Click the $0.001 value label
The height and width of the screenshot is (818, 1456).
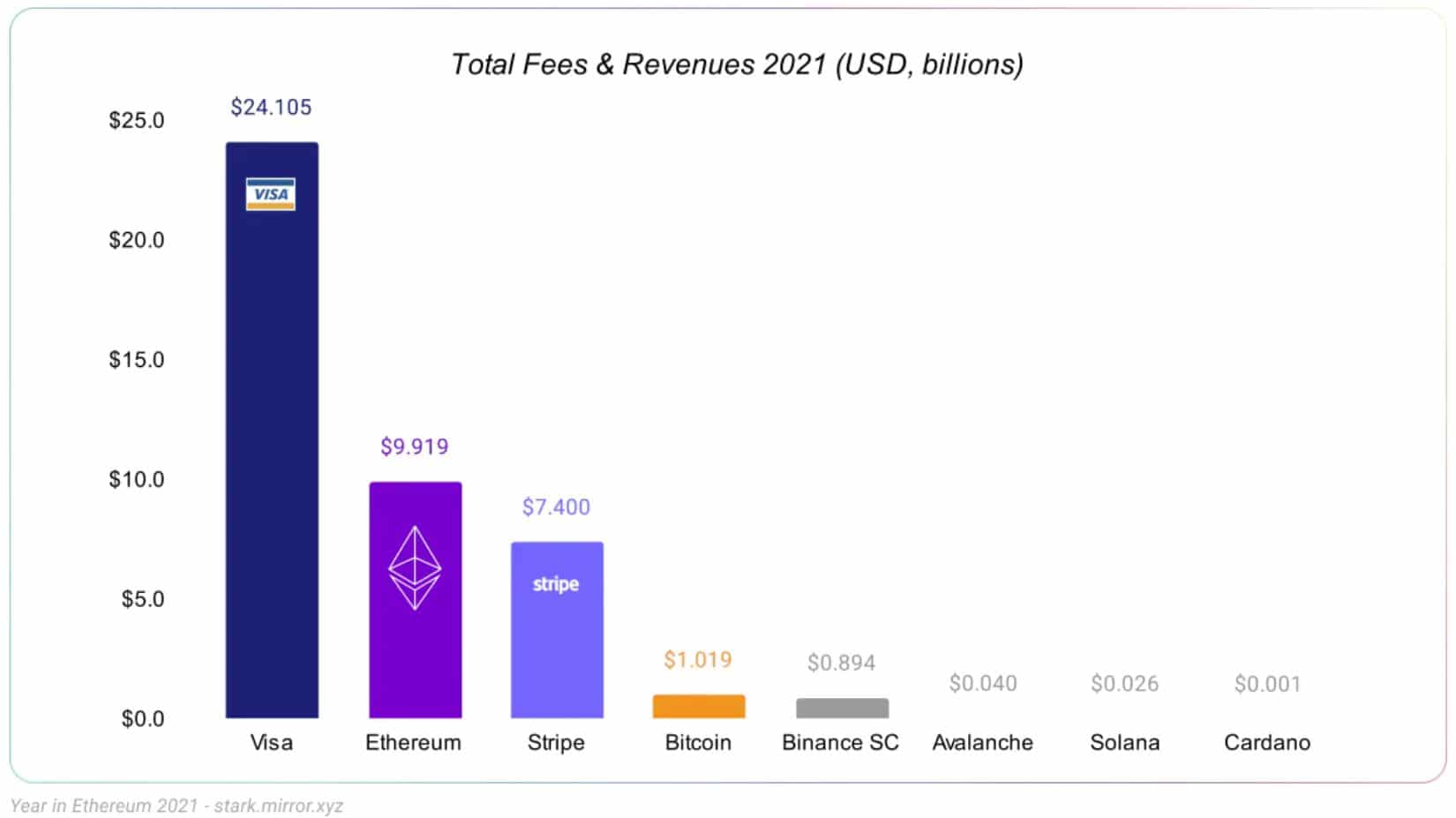coord(1268,683)
